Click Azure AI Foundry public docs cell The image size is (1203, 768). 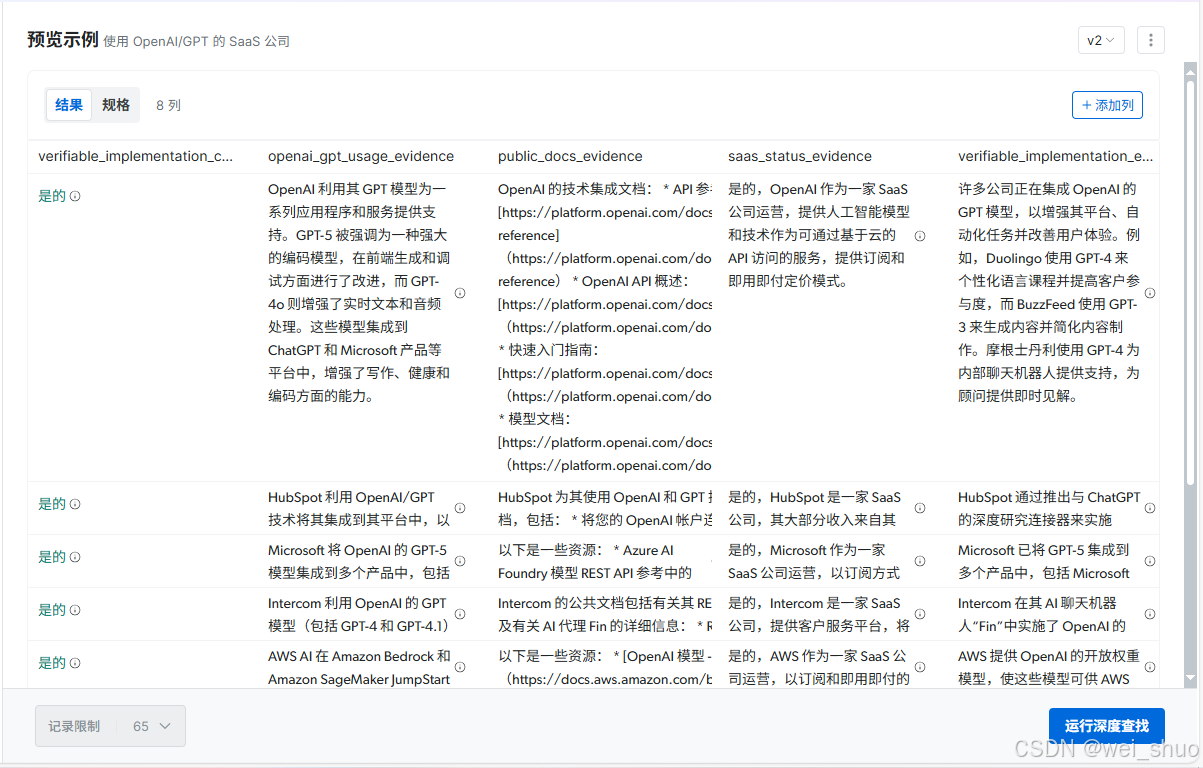point(605,561)
